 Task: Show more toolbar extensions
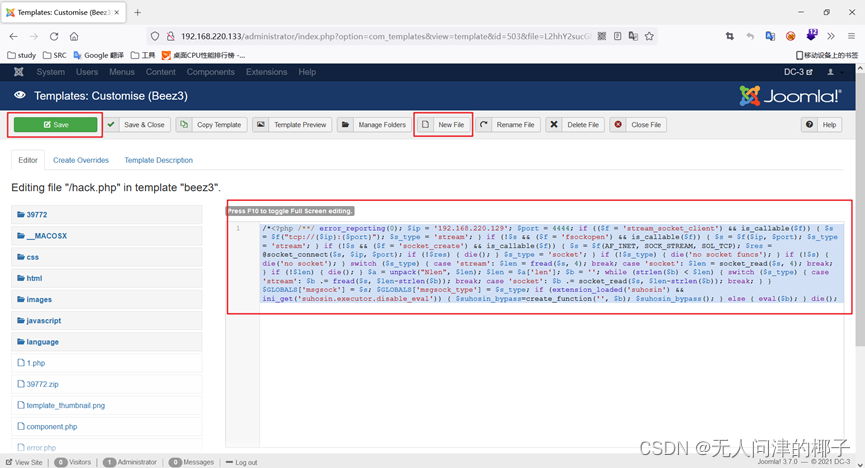pyautogui.click(x=831, y=36)
